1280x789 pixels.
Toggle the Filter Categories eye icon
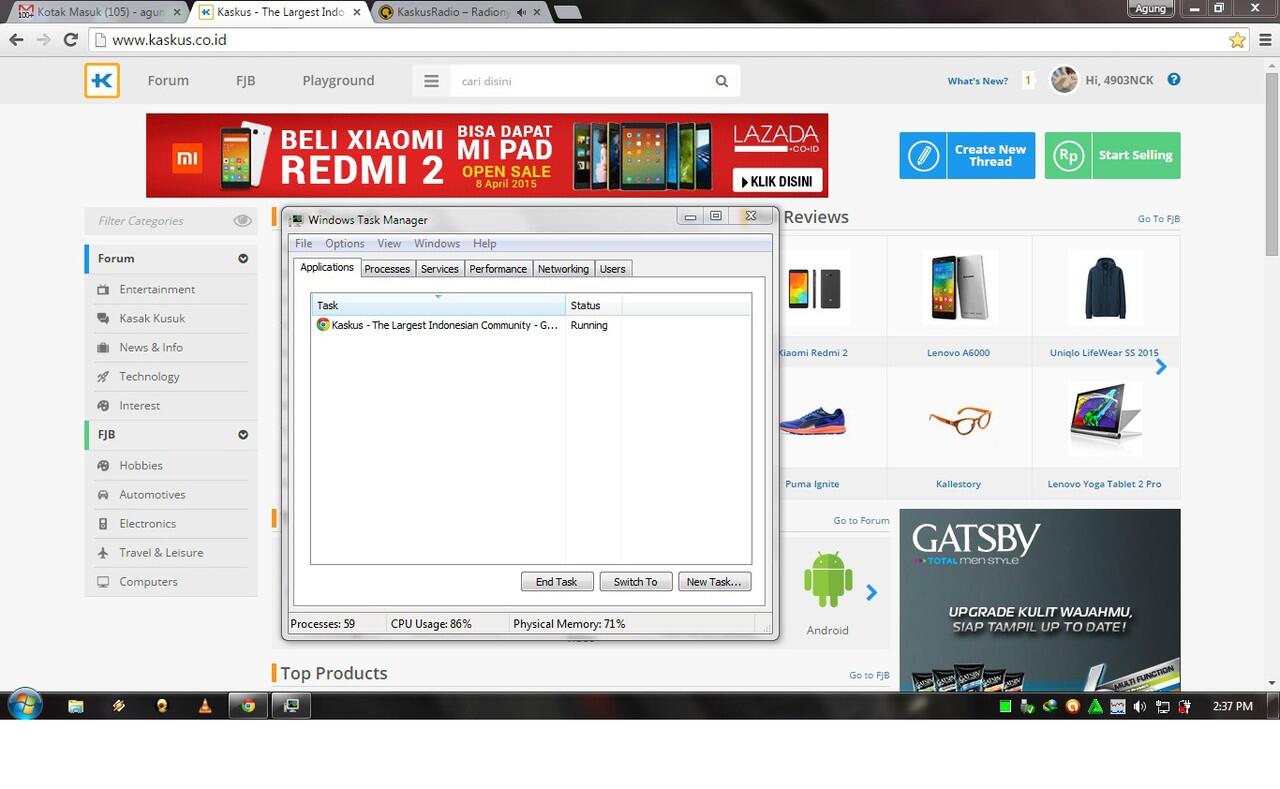(x=242, y=220)
